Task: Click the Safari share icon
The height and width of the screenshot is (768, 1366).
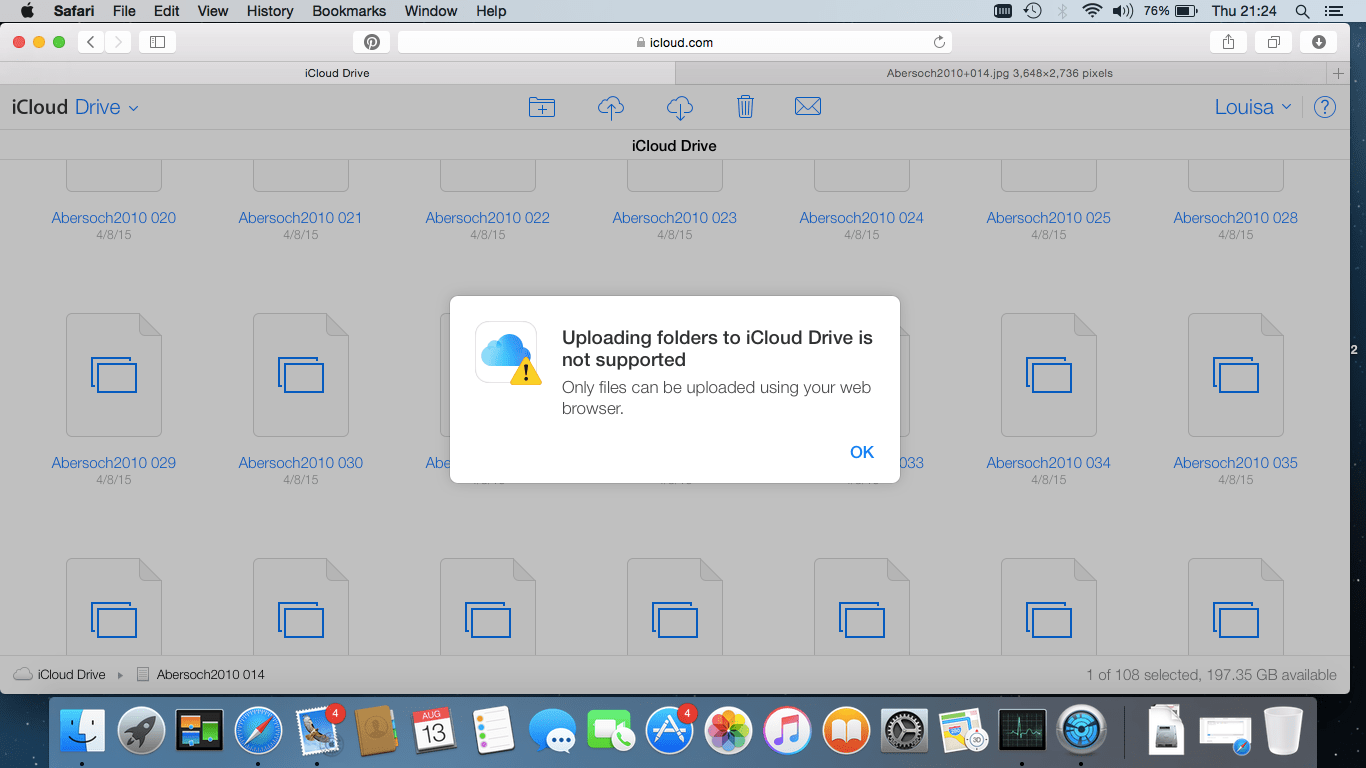Action: pos(1228,42)
